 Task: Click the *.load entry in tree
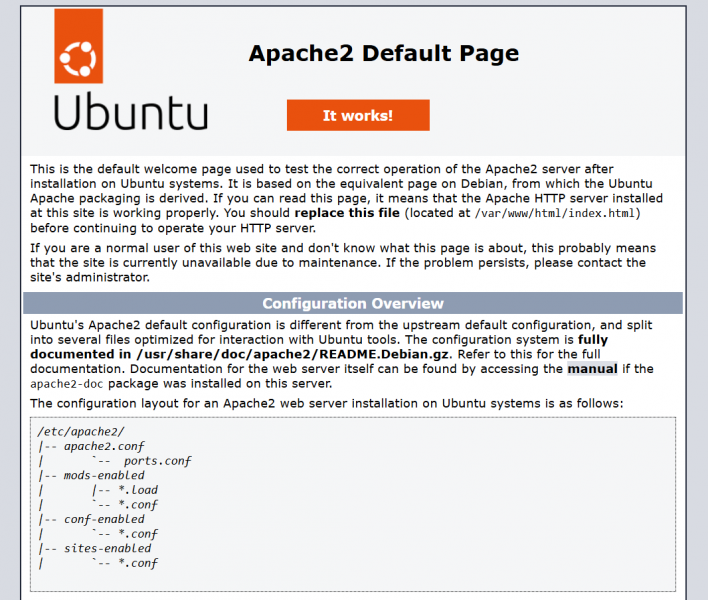click(138, 490)
